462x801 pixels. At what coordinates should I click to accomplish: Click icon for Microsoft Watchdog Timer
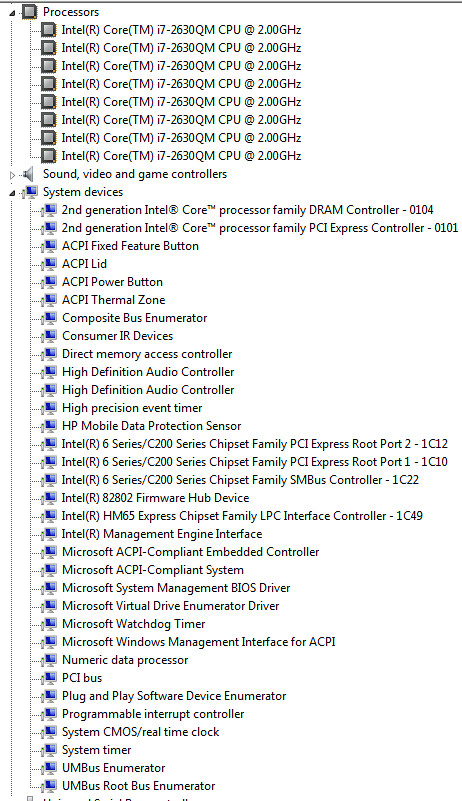pyautogui.click(x=49, y=624)
